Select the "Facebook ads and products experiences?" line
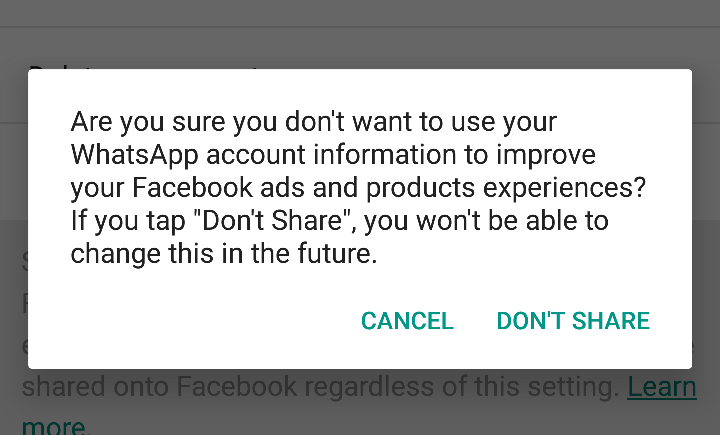The height and width of the screenshot is (435, 720). pyautogui.click(x=389, y=187)
